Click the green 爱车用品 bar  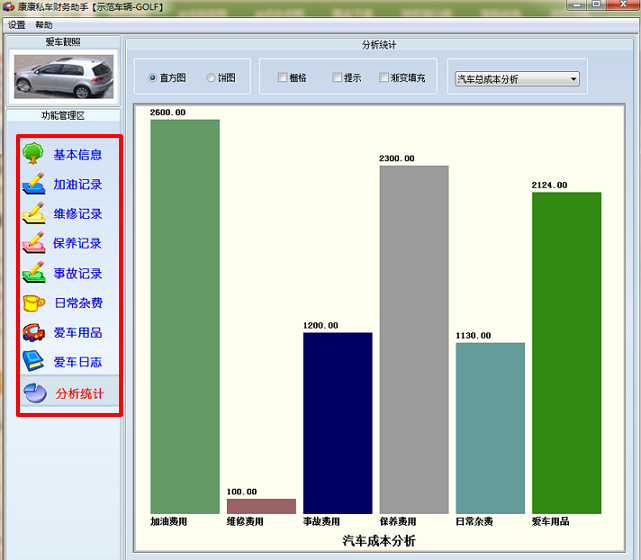pos(567,353)
